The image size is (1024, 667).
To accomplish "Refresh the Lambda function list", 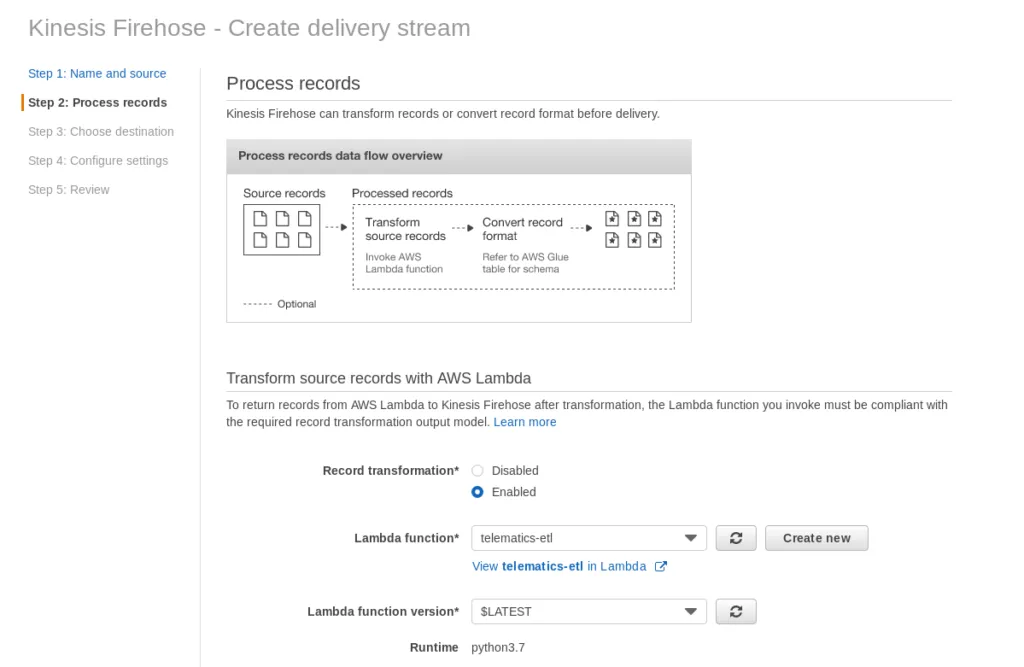I will pyautogui.click(x=736, y=538).
